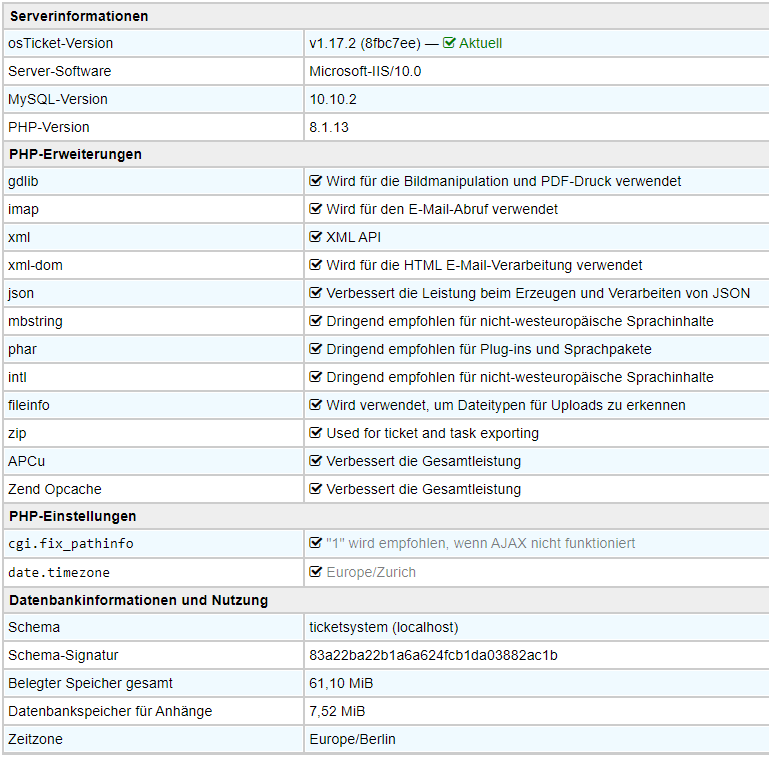This screenshot has width=769, height=761.
Task: Click the check icon in gdlib row
Action: (x=316, y=181)
